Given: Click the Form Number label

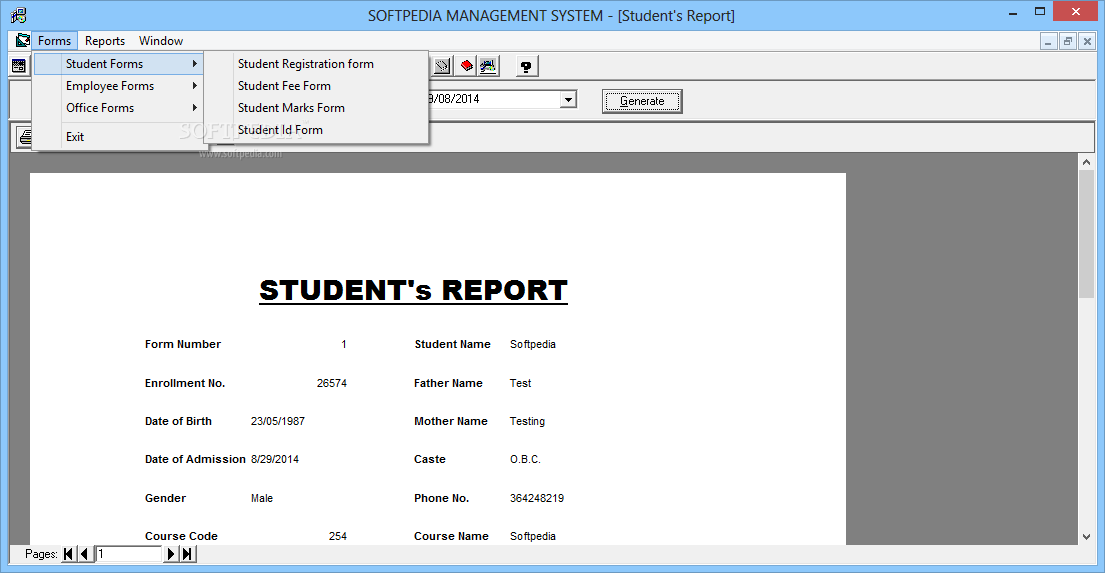Looking at the screenshot, I should (183, 344).
